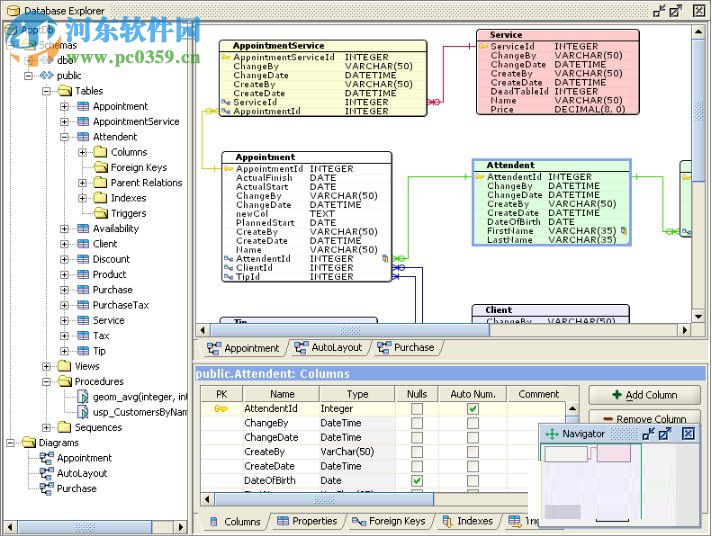
Task: Click the usp_CustomersByName procedure icon
Action: click(83, 412)
